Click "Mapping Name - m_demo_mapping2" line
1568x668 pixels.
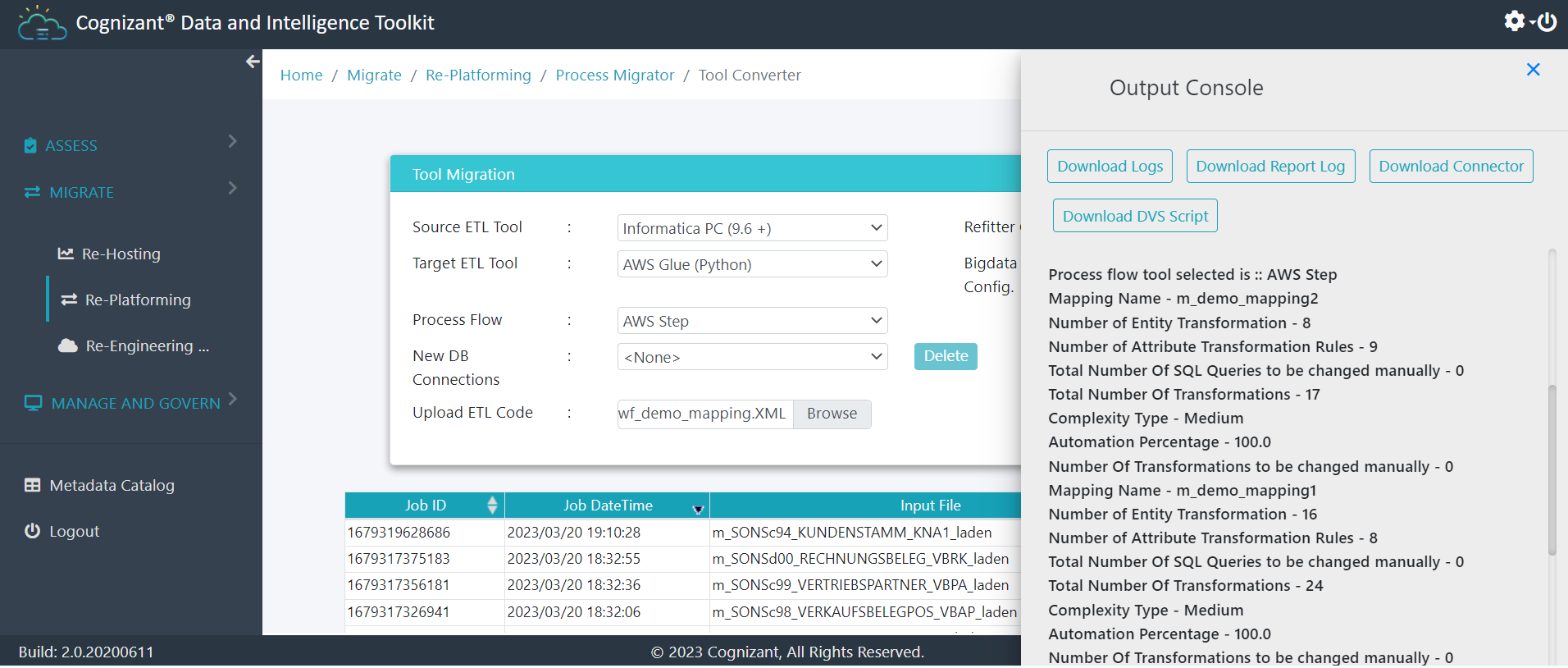[x=1183, y=299]
